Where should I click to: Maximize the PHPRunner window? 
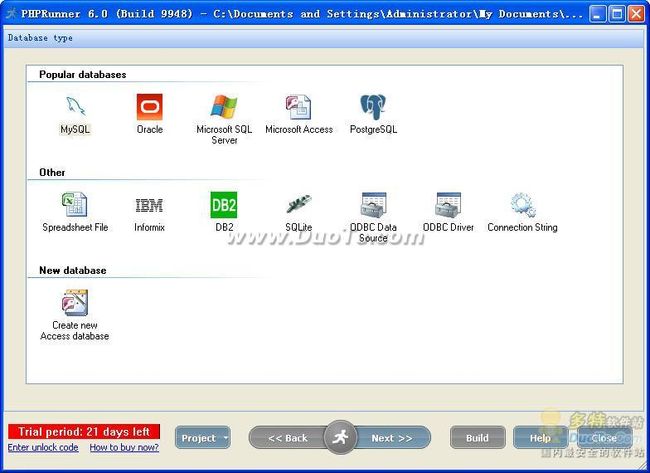pos(616,15)
